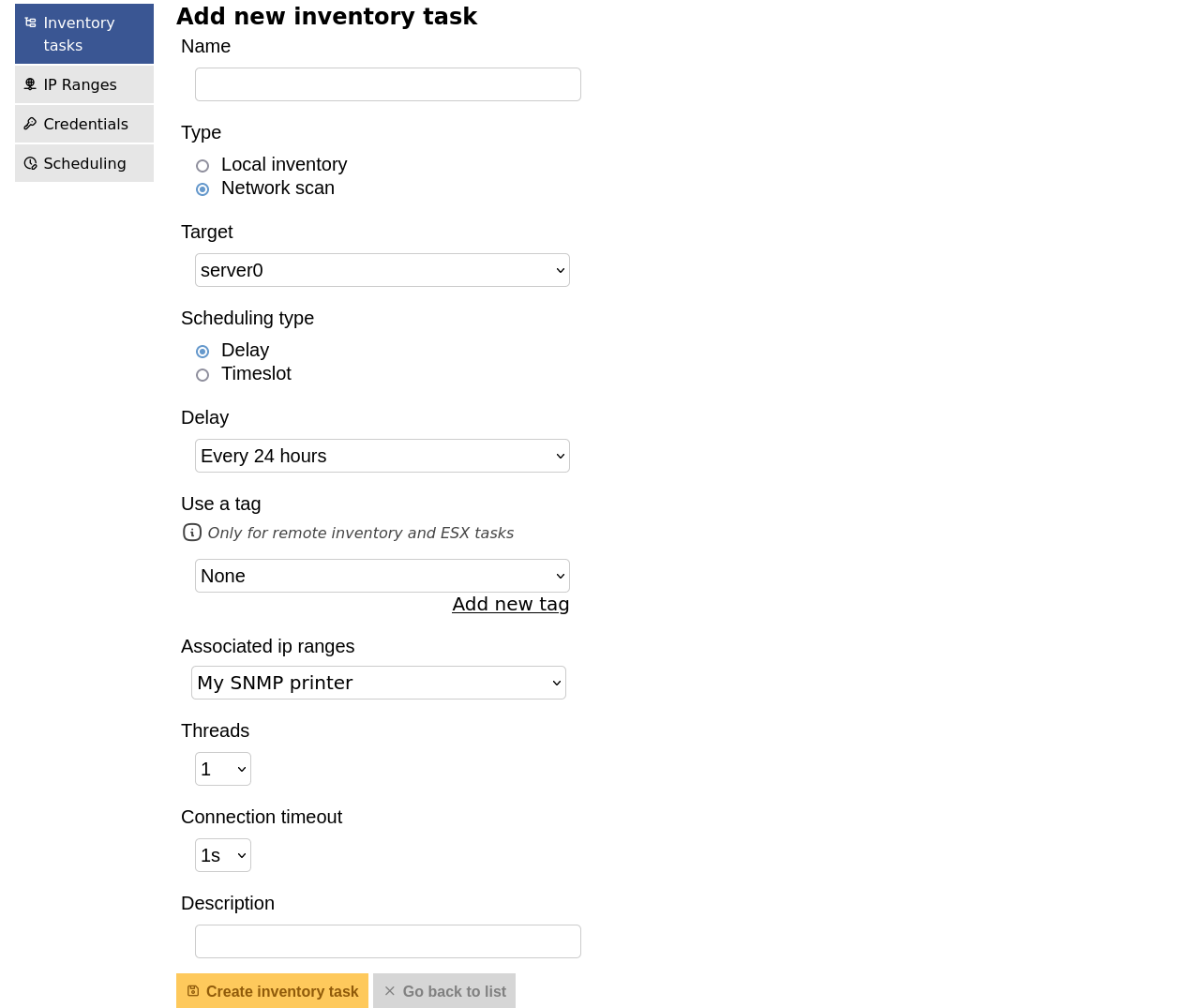Select the Network scan radio button
The image size is (1200, 1008).
(x=202, y=189)
